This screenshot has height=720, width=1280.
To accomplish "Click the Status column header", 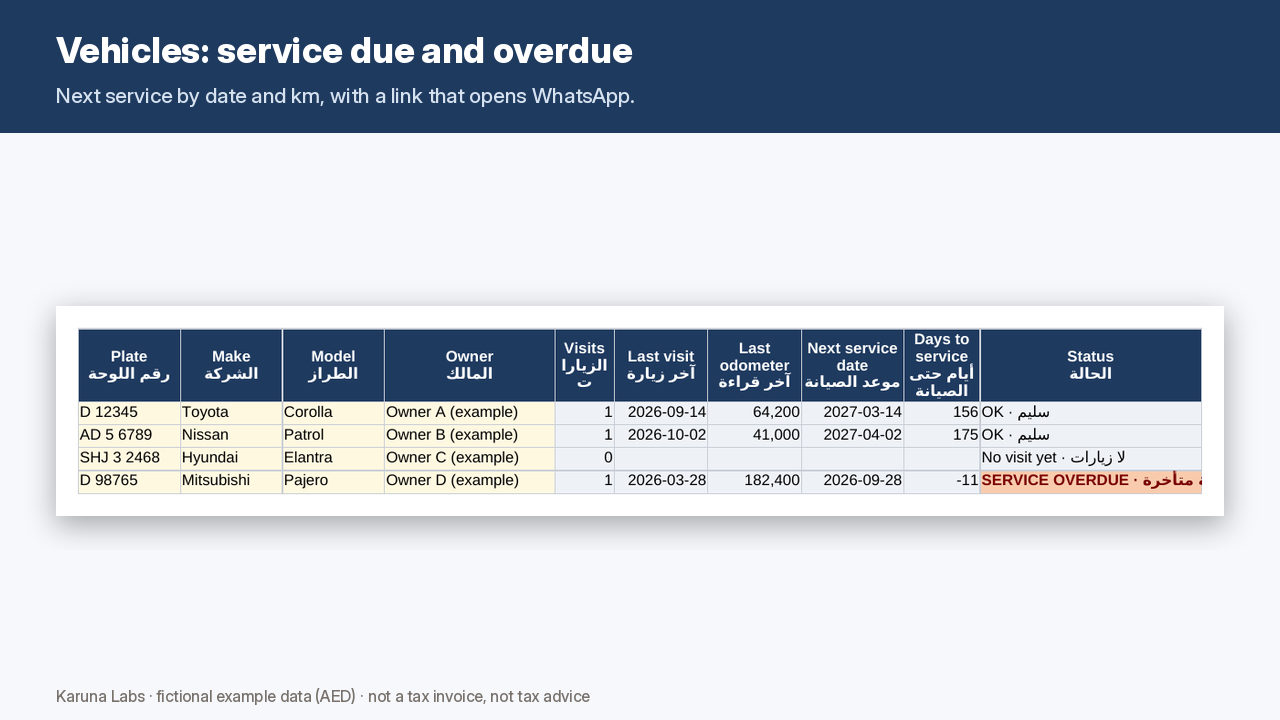I will 1090,365.
